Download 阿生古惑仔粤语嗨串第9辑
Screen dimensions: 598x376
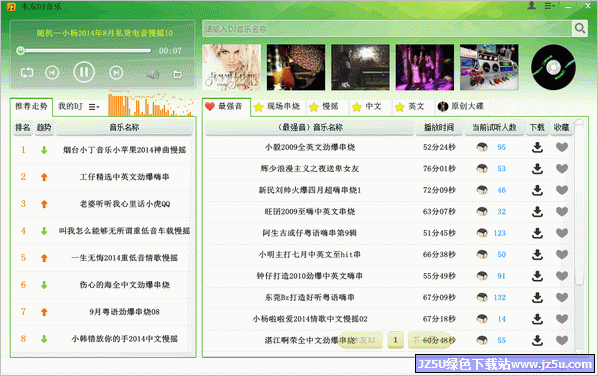click(537, 233)
